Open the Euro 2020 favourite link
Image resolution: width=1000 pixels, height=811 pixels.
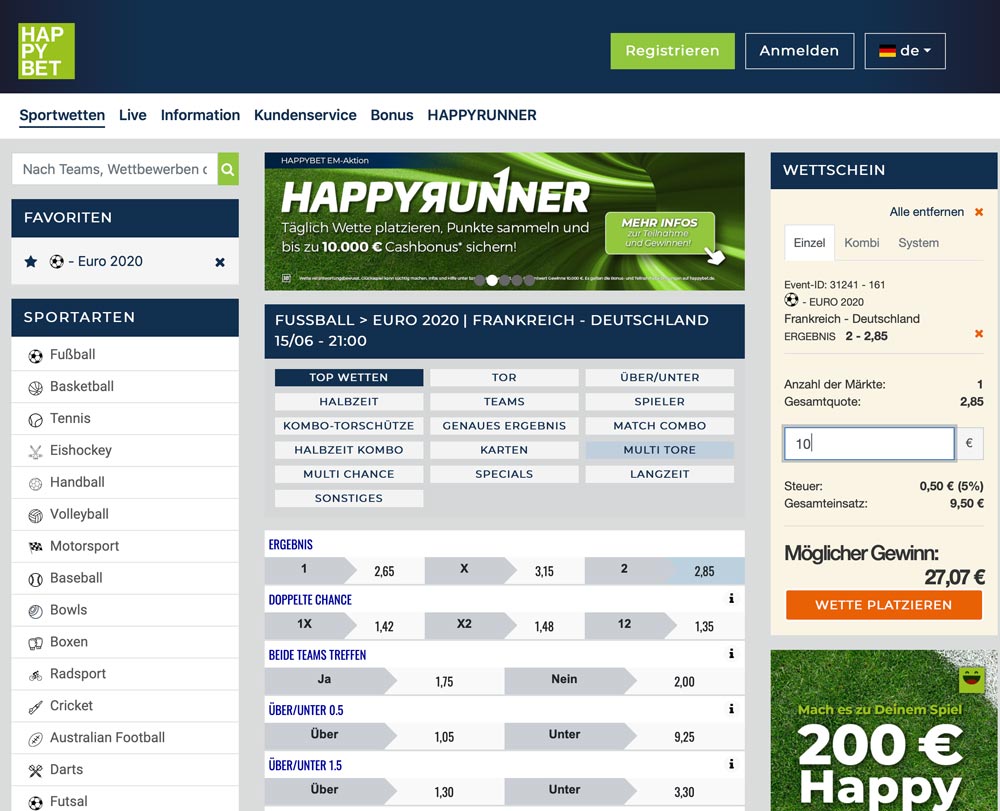click(110, 261)
